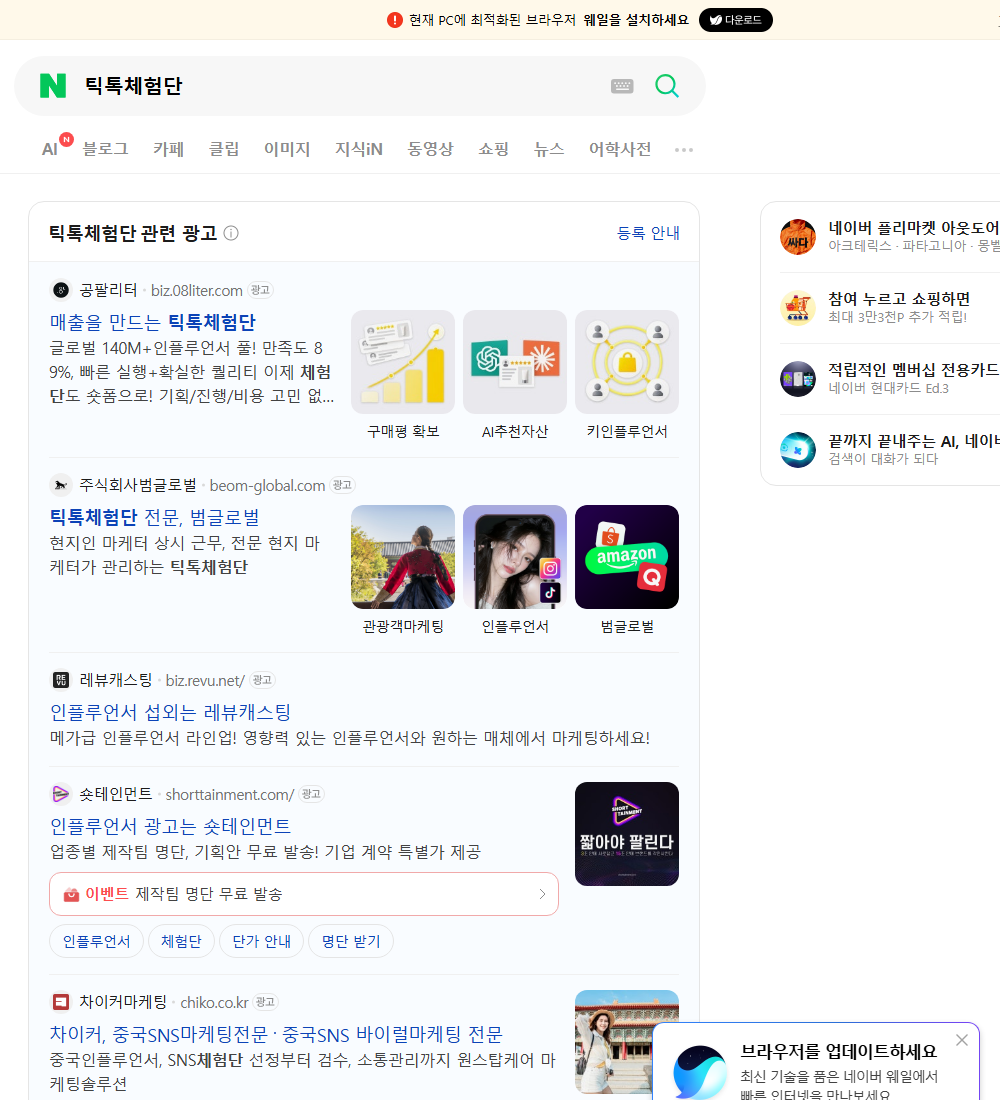Screen dimensions: 1000x1100
Task: Open the 틱톡체험단 전문, 범글로벌 title
Action: 154,517
